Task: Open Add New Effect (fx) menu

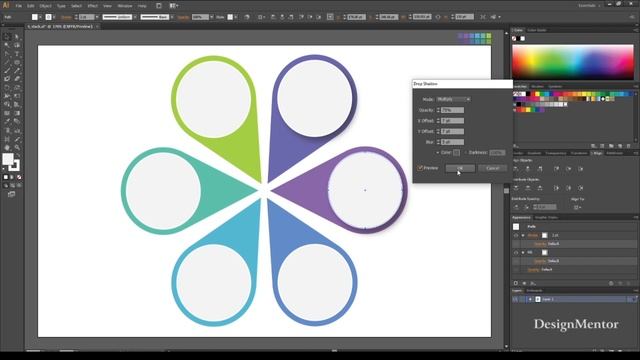Action: tap(533, 283)
